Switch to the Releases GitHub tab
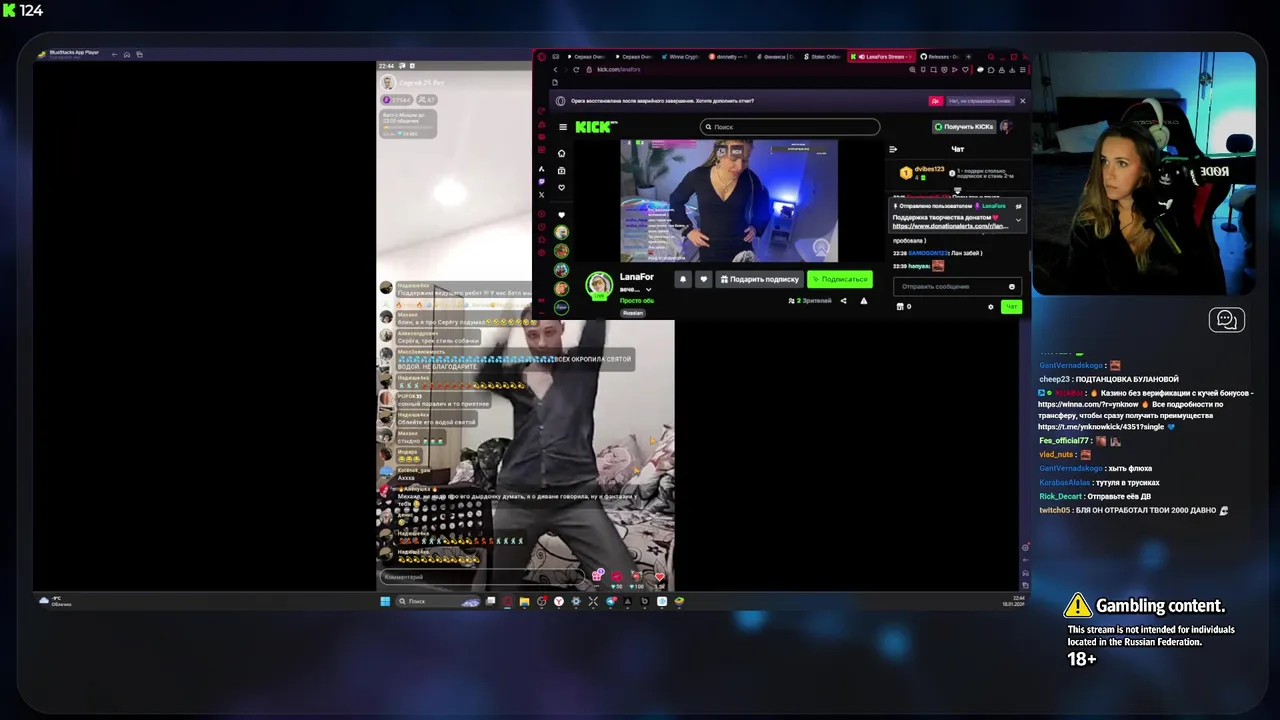Screen dimensions: 1280x720 coord(940,57)
